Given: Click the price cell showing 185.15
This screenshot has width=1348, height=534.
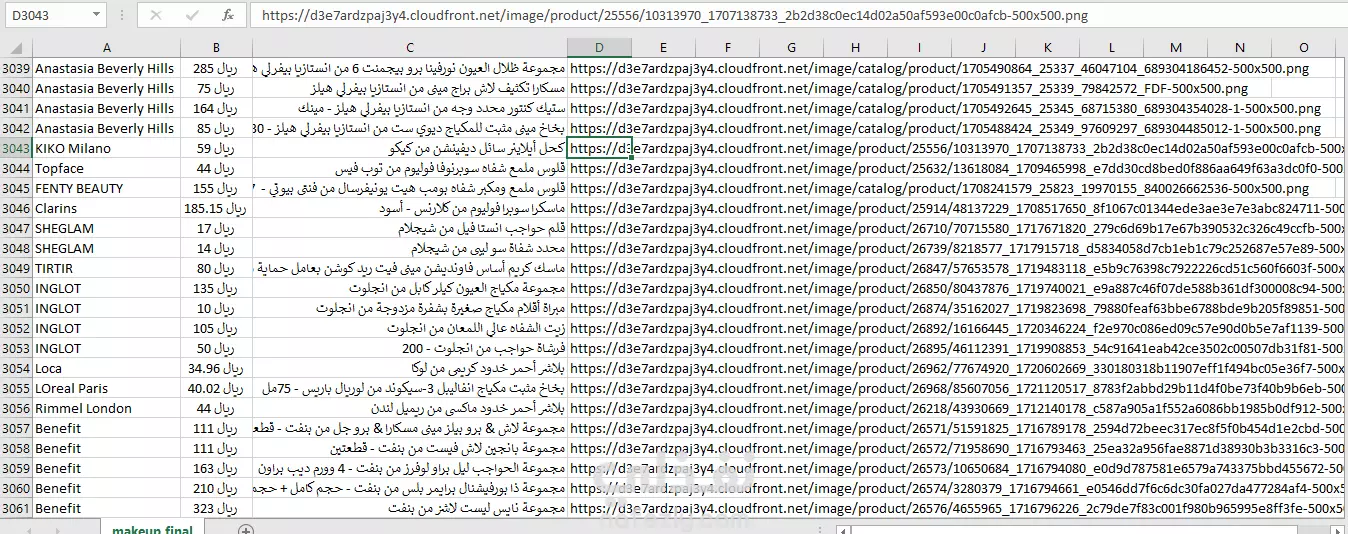Looking at the screenshot, I should tap(216, 208).
